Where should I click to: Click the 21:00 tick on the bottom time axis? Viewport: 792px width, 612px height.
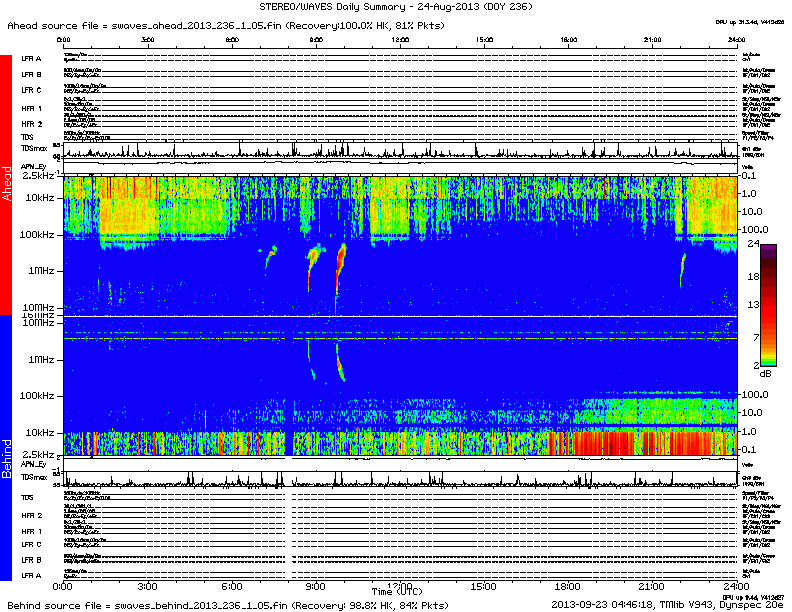pyautogui.click(x=654, y=585)
